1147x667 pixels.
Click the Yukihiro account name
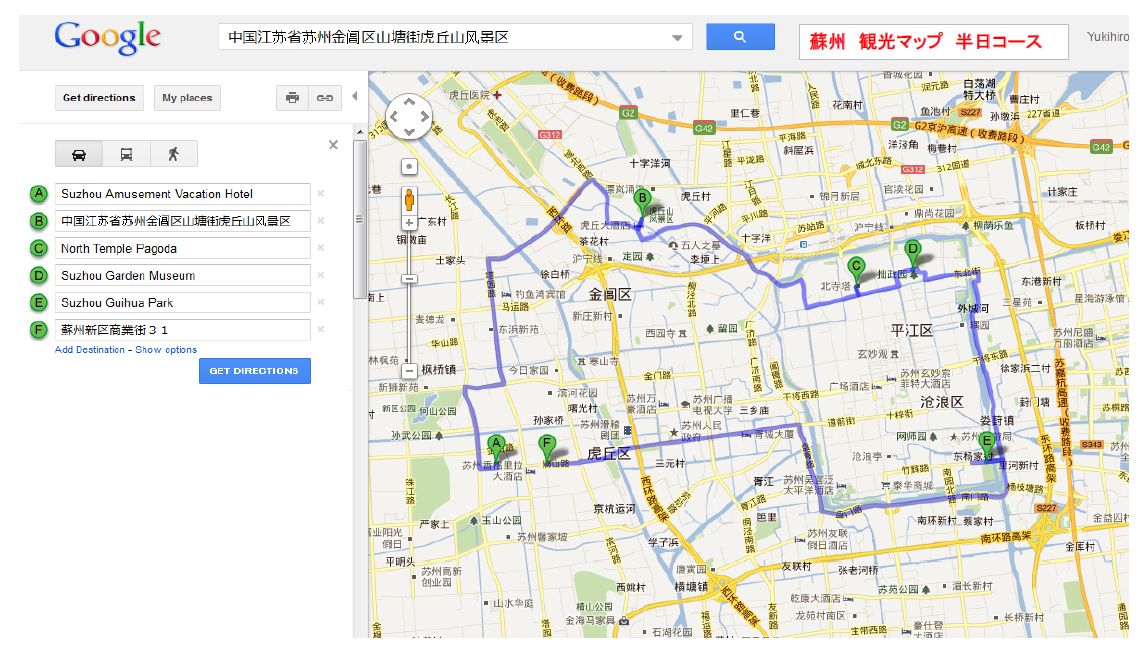coord(1107,37)
